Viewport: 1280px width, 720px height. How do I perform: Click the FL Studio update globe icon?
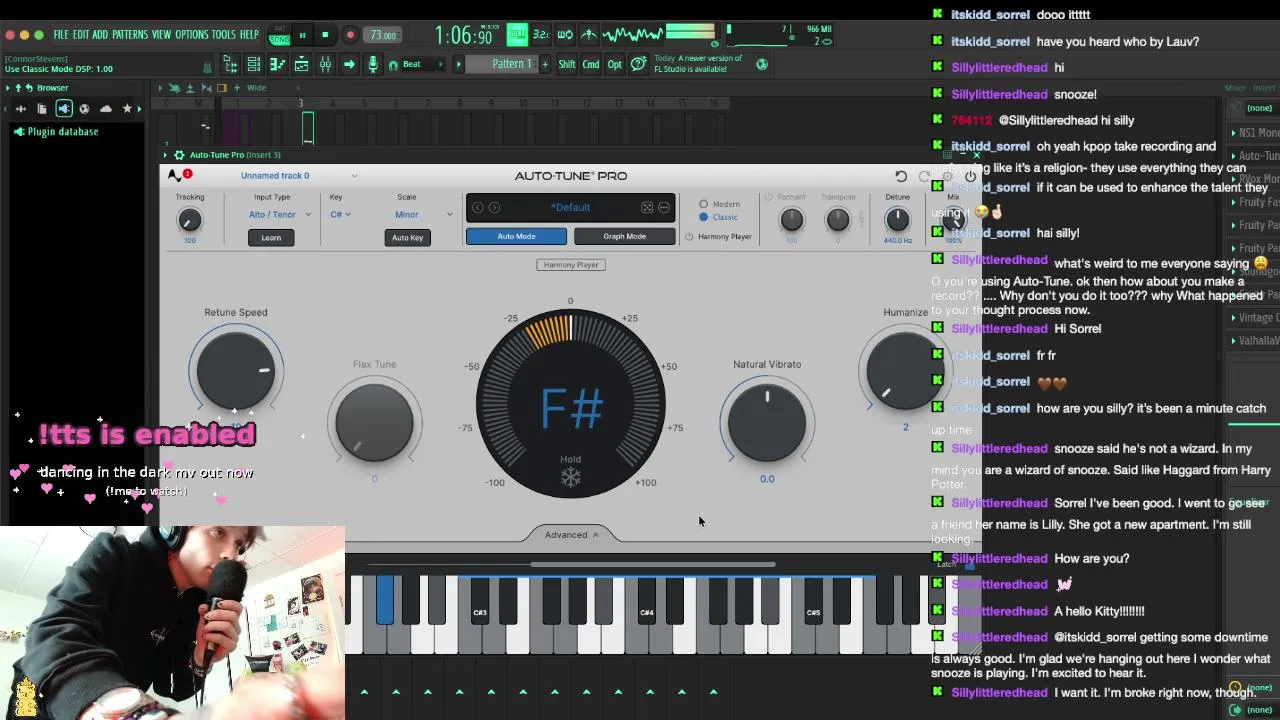pos(762,64)
